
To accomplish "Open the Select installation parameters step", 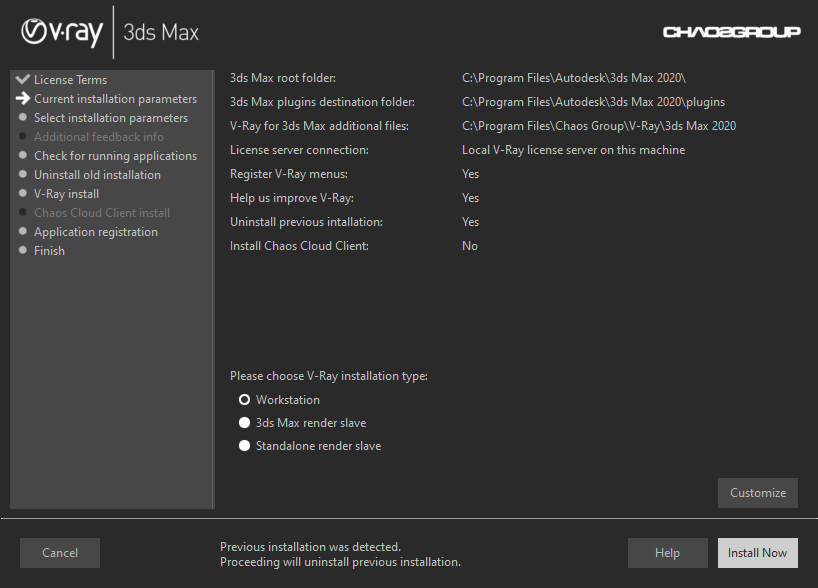I will (110, 117).
